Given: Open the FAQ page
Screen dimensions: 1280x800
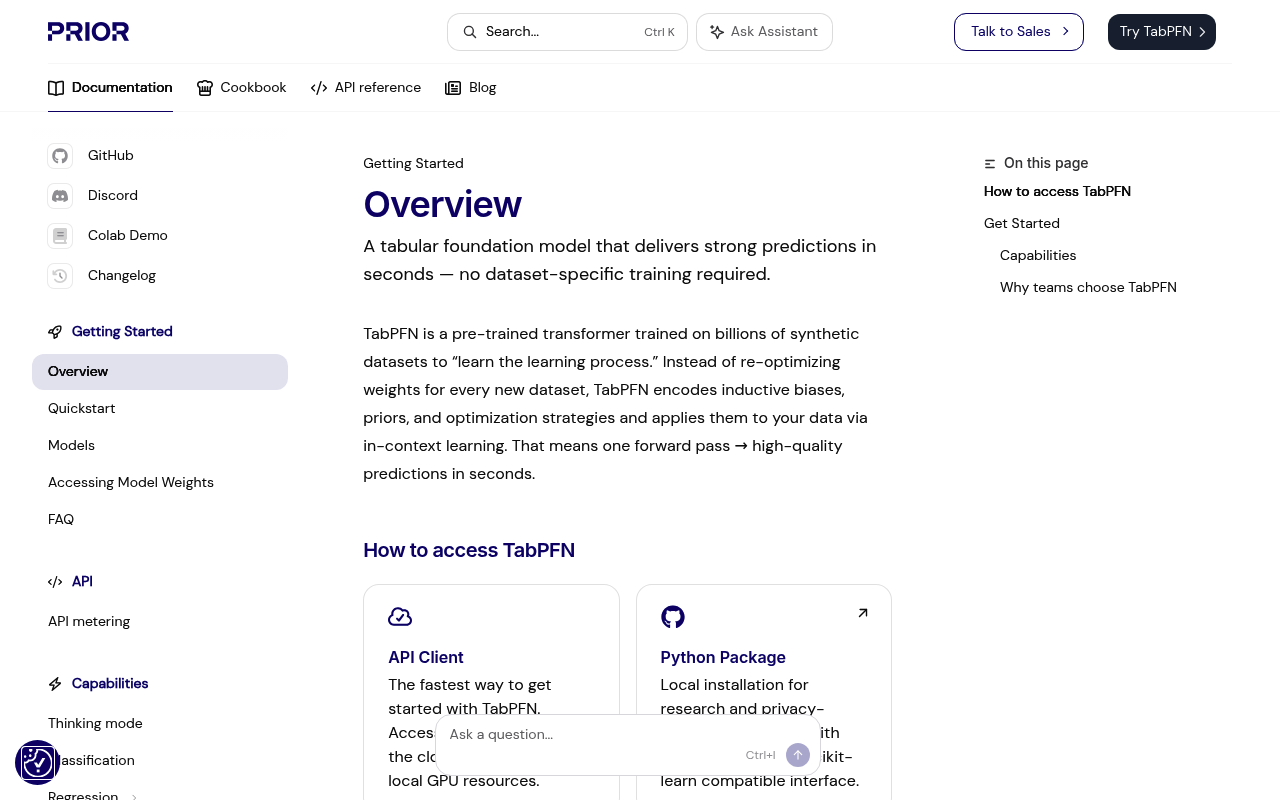Looking at the screenshot, I should pos(61,520).
